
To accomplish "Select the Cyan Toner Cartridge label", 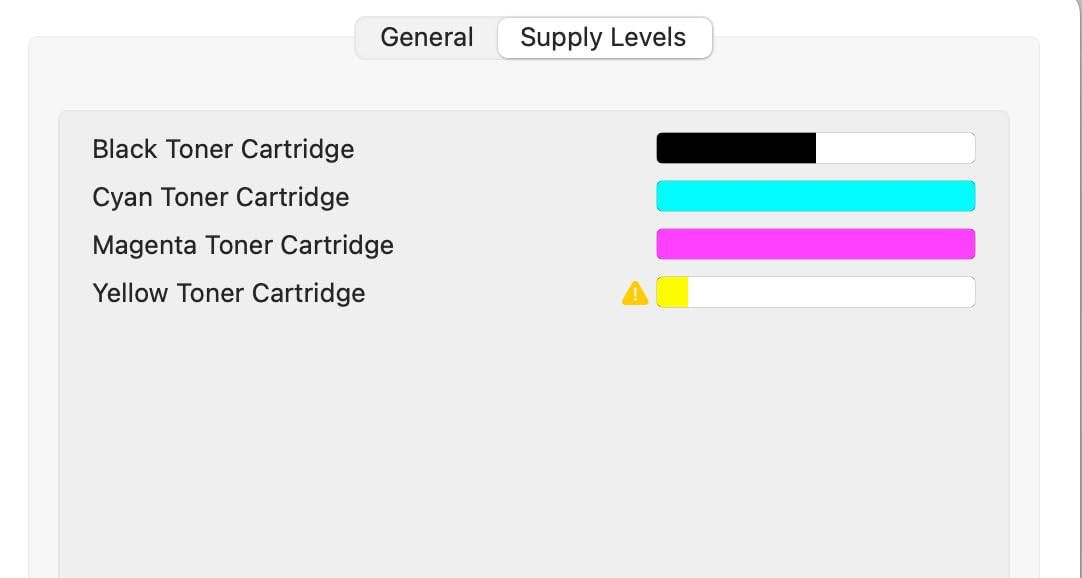I will pos(221,197).
